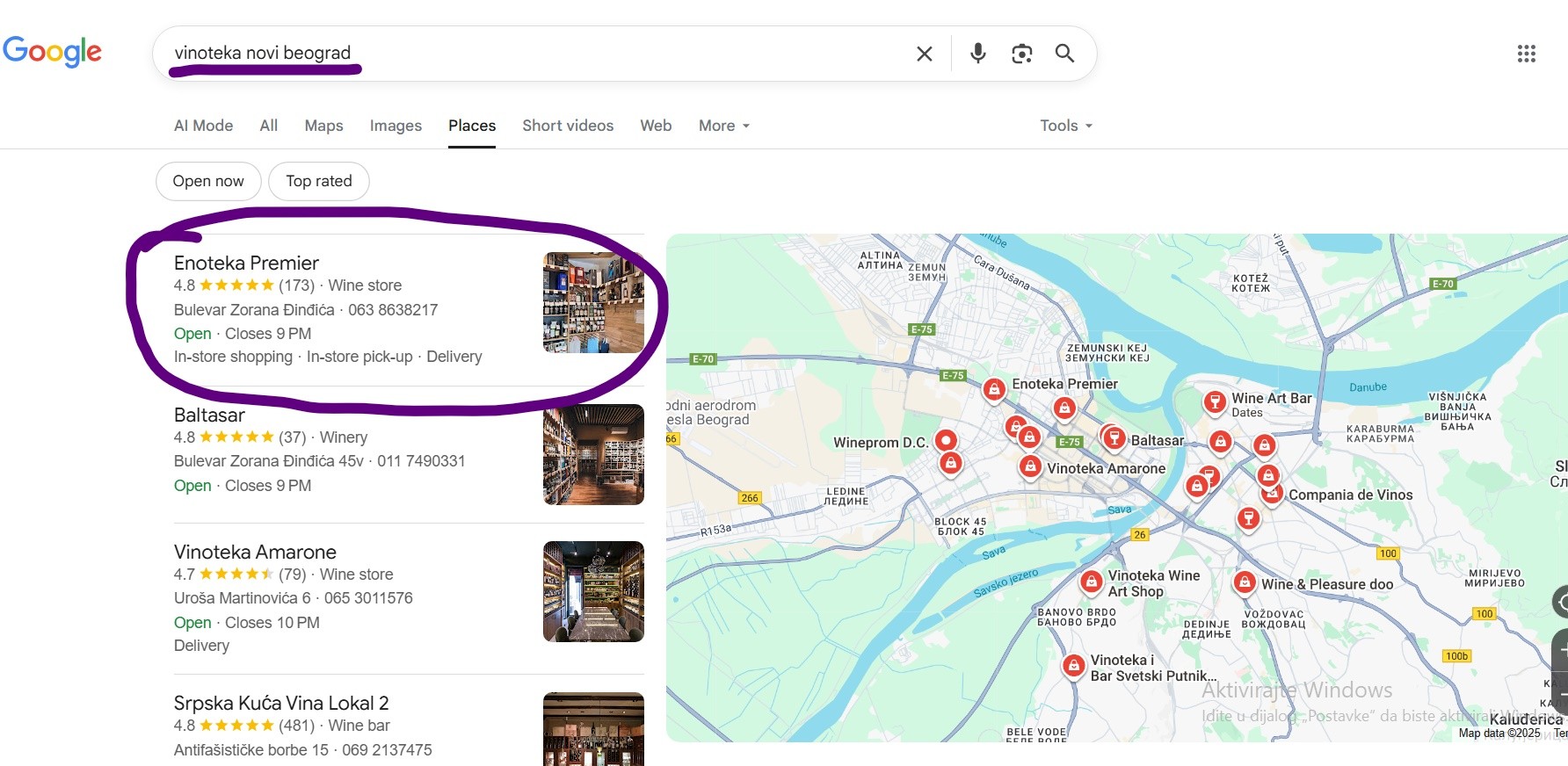1568x766 pixels.
Task: Click Antifašističke borbe 15 address
Action: pos(251,750)
